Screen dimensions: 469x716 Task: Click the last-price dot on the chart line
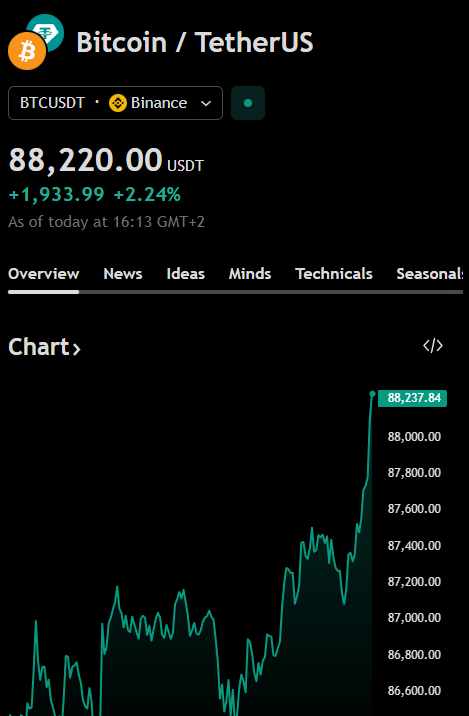[372, 394]
